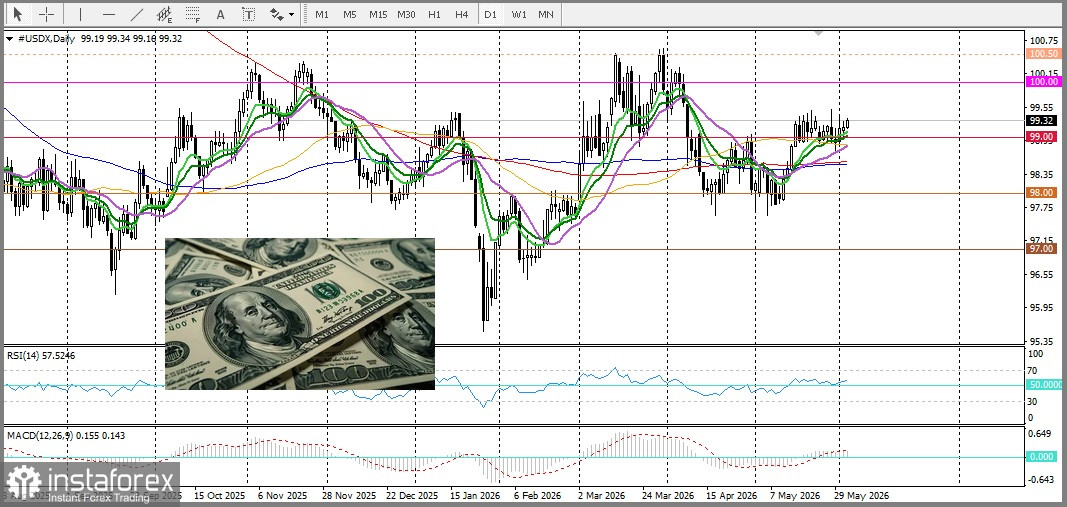The image size is (1067, 507).
Task: Expand the #USDX chart menu triangle
Action: (9, 39)
